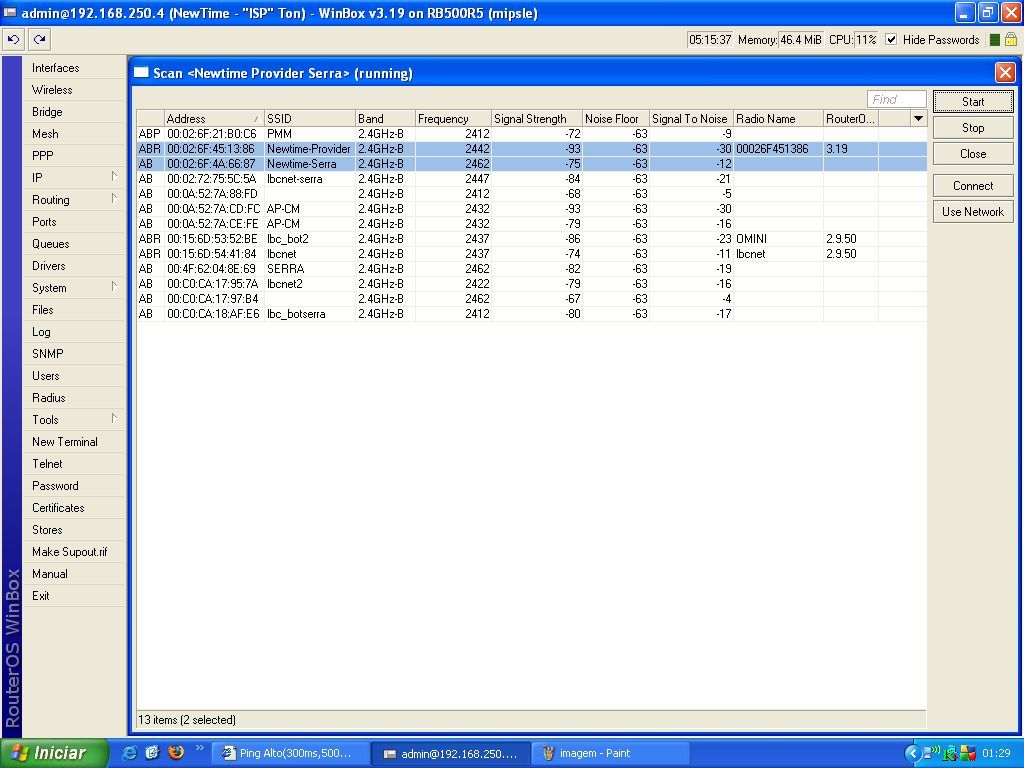The width and height of the screenshot is (1024, 768).
Task: Sort by the Address column header
Action: 214,118
